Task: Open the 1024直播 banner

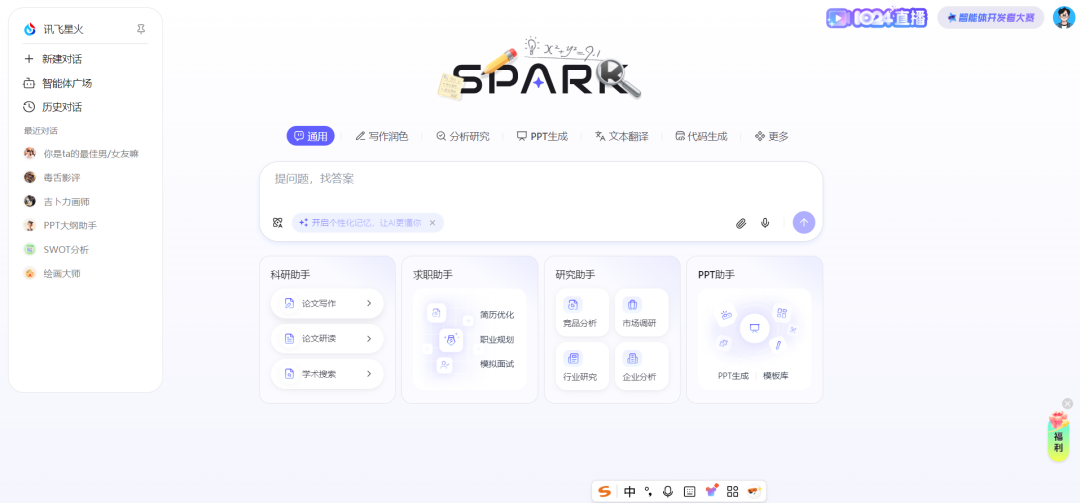Action: tap(877, 17)
